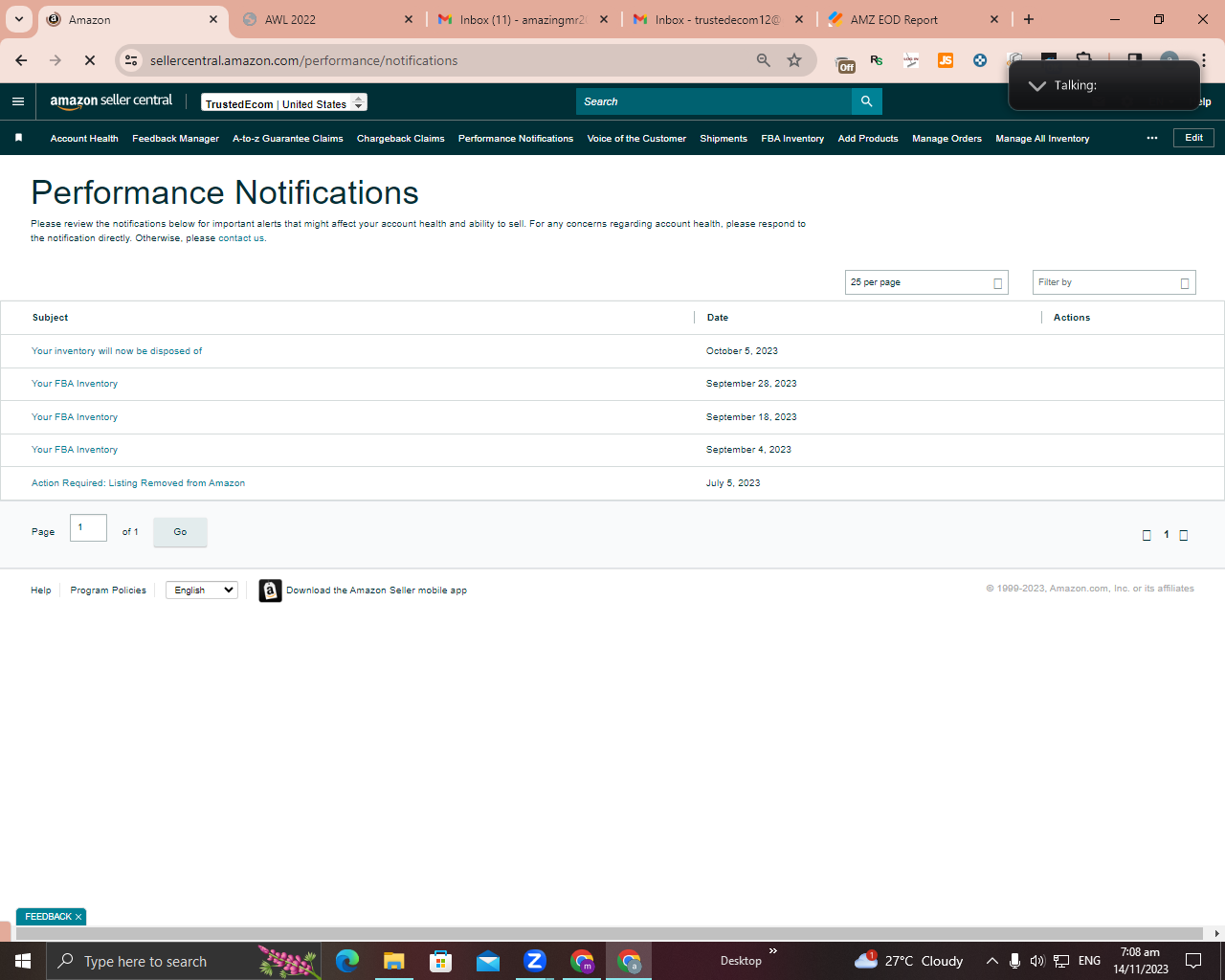Open File Explorer from the taskbar

pyautogui.click(x=393, y=961)
